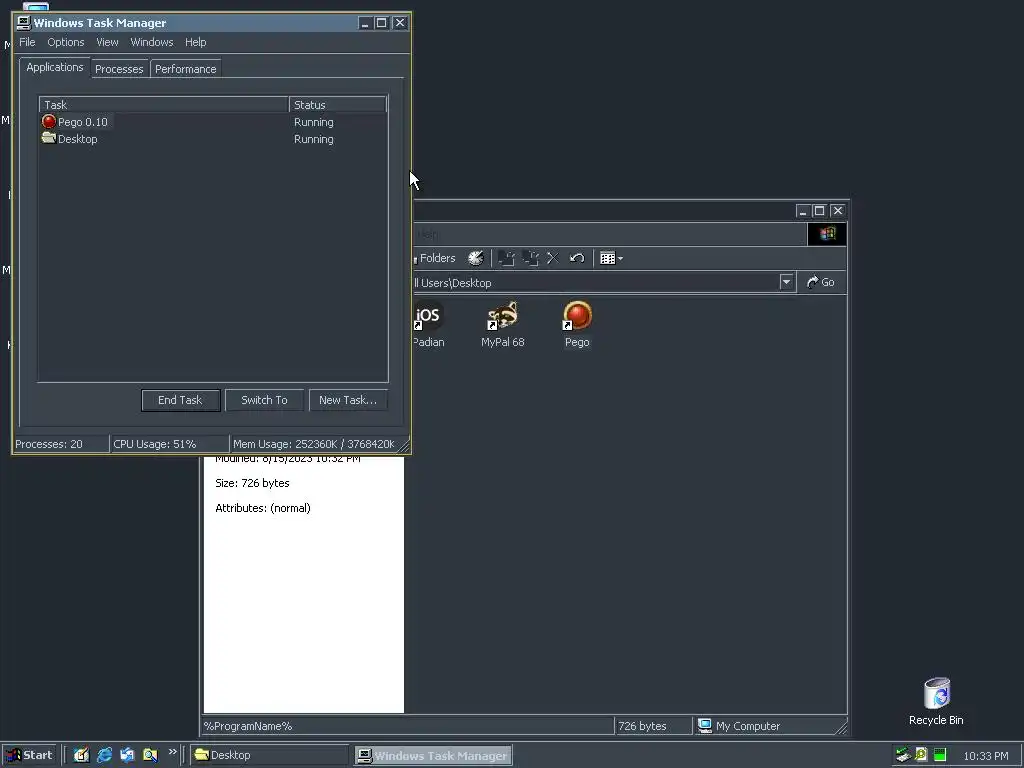Click '%ProgramName%' in Explorer status bar
Image resolution: width=1024 pixels, height=768 pixels.
click(x=248, y=726)
